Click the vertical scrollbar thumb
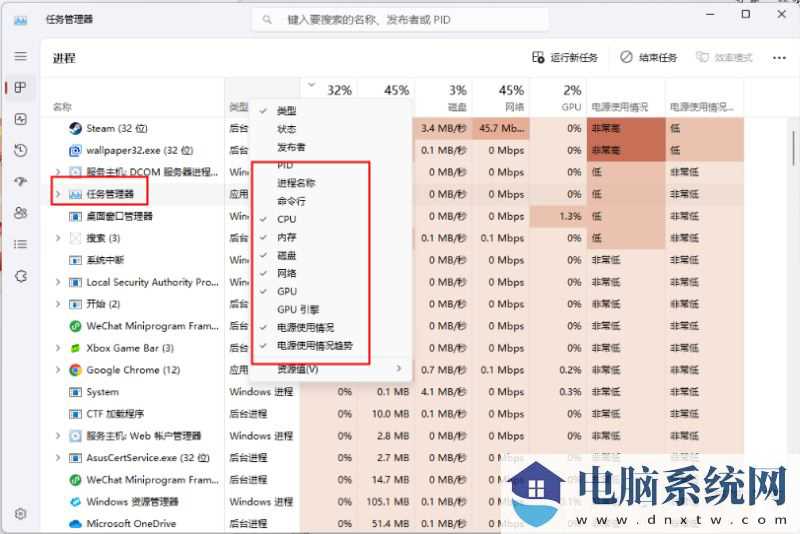This screenshot has width=800, height=534. (793, 148)
